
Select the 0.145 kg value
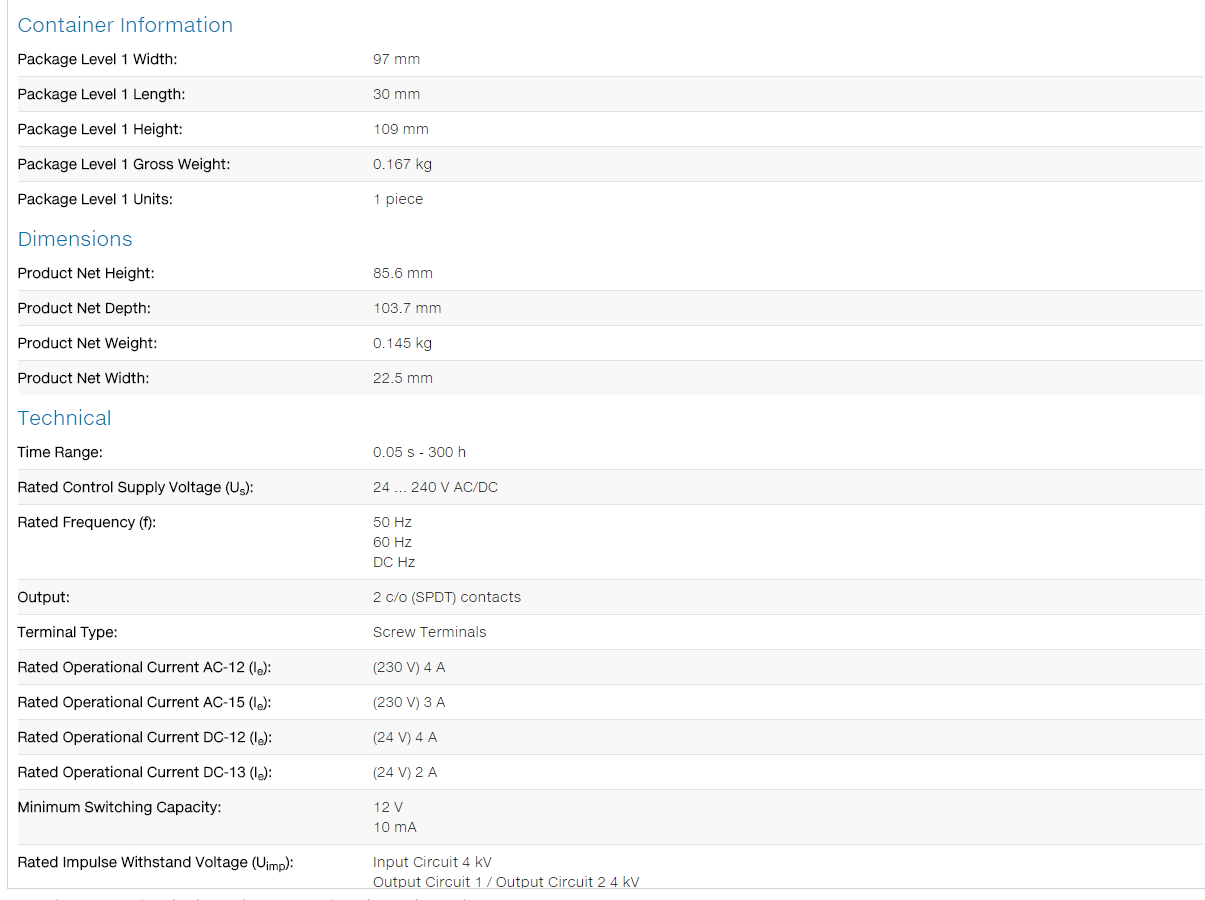[x=402, y=343]
